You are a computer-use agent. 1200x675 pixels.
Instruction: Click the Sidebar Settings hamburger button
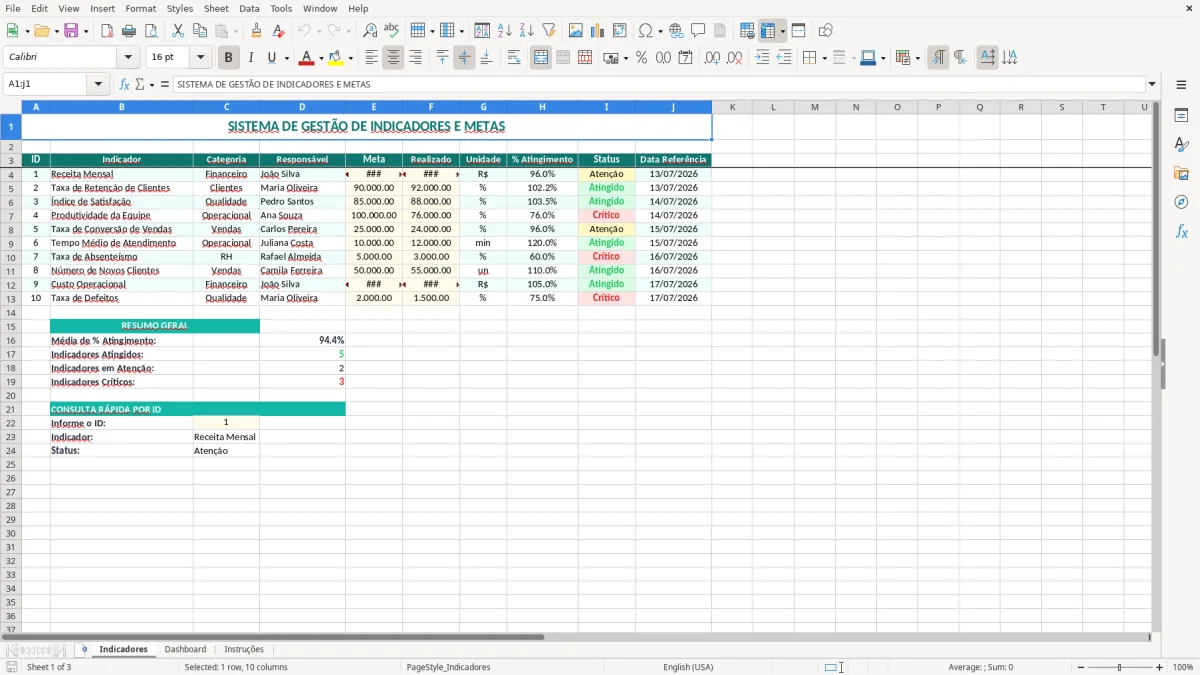(1181, 85)
